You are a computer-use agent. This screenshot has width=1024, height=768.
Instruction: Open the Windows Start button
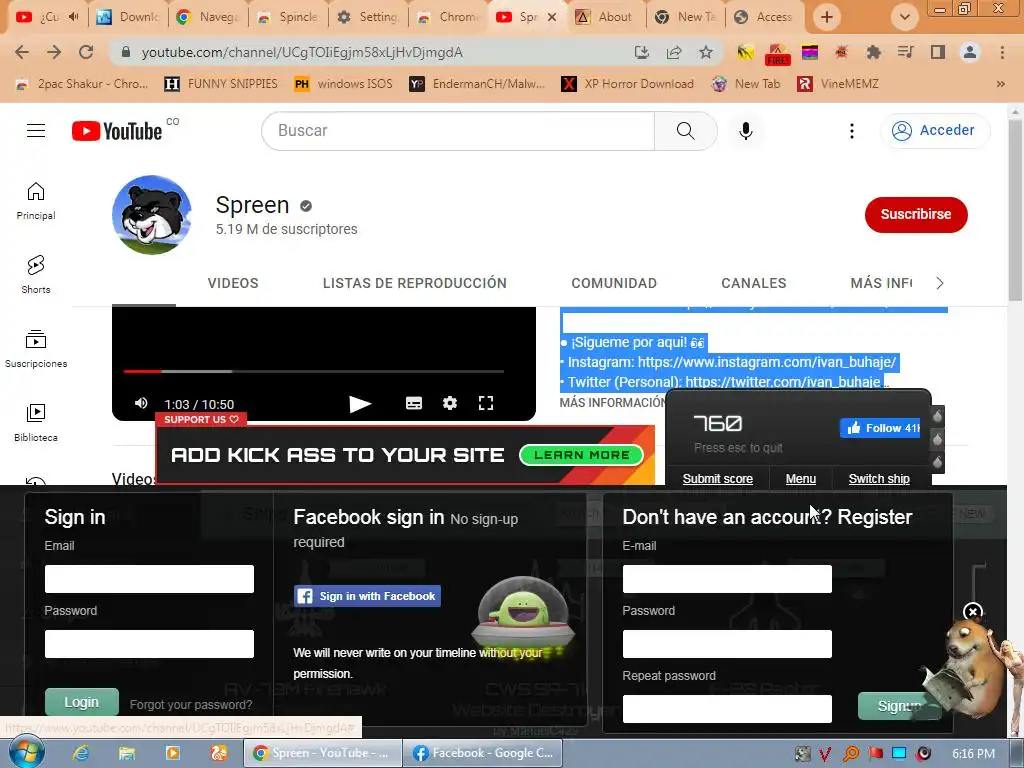pyautogui.click(x=26, y=753)
